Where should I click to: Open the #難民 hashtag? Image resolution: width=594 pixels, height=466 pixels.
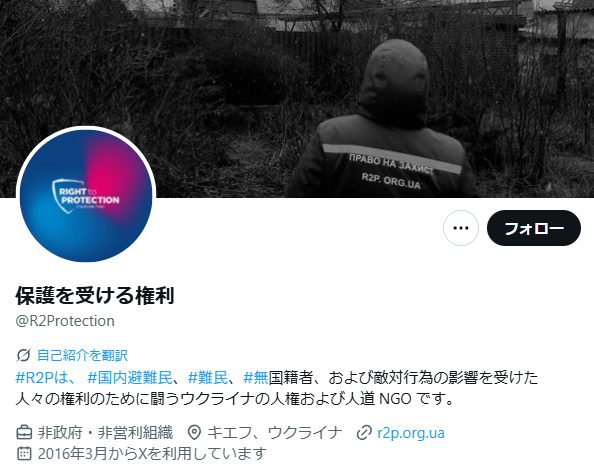[208, 378]
